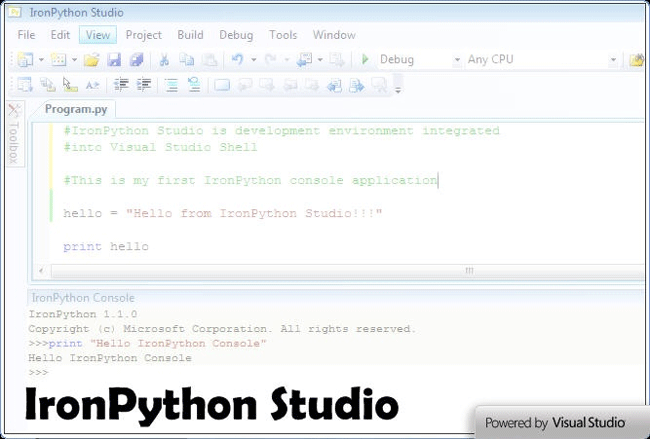
Task: Click the hello string assignment line
Action: 222,213
